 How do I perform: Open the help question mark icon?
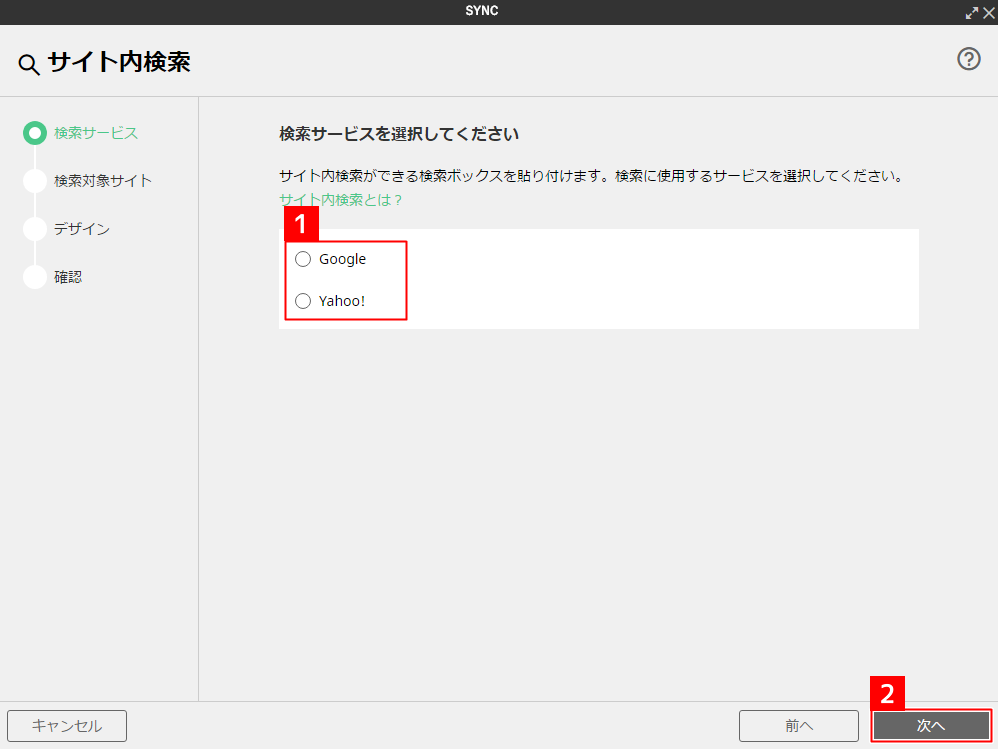(x=969, y=59)
